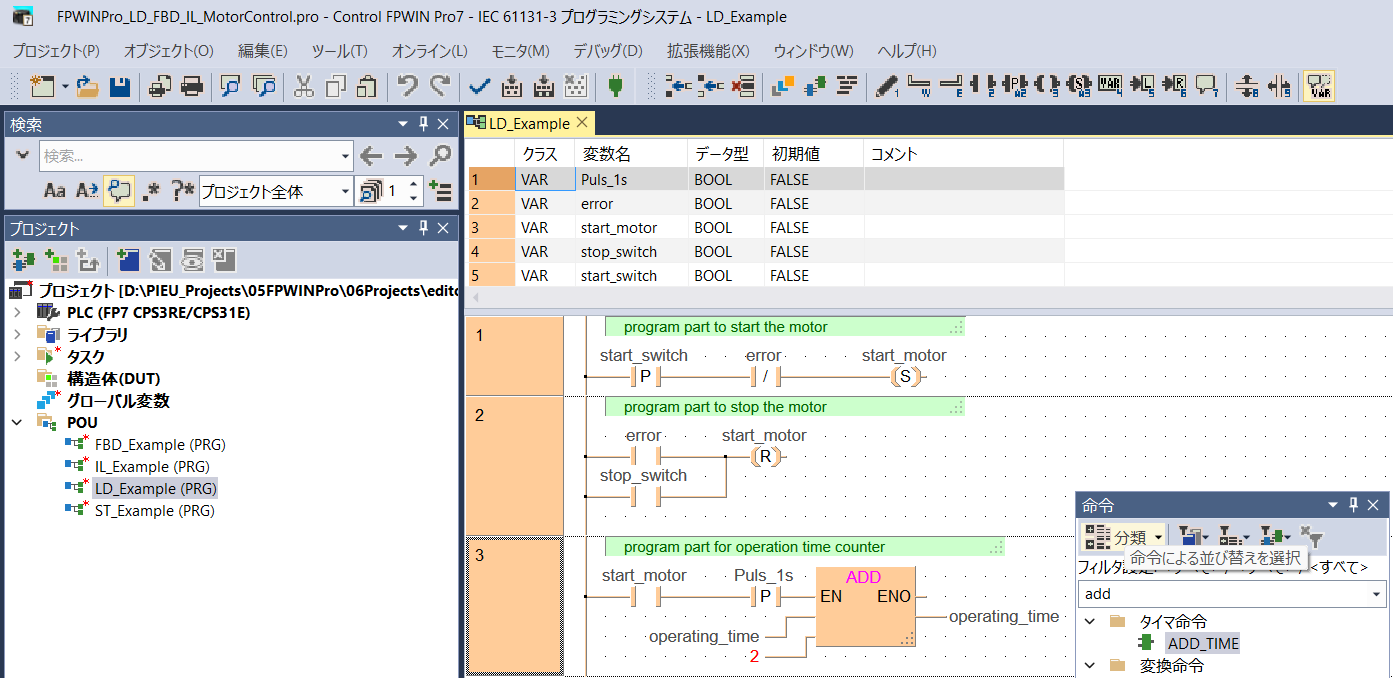Click the checkmark compile check icon

(x=479, y=87)
